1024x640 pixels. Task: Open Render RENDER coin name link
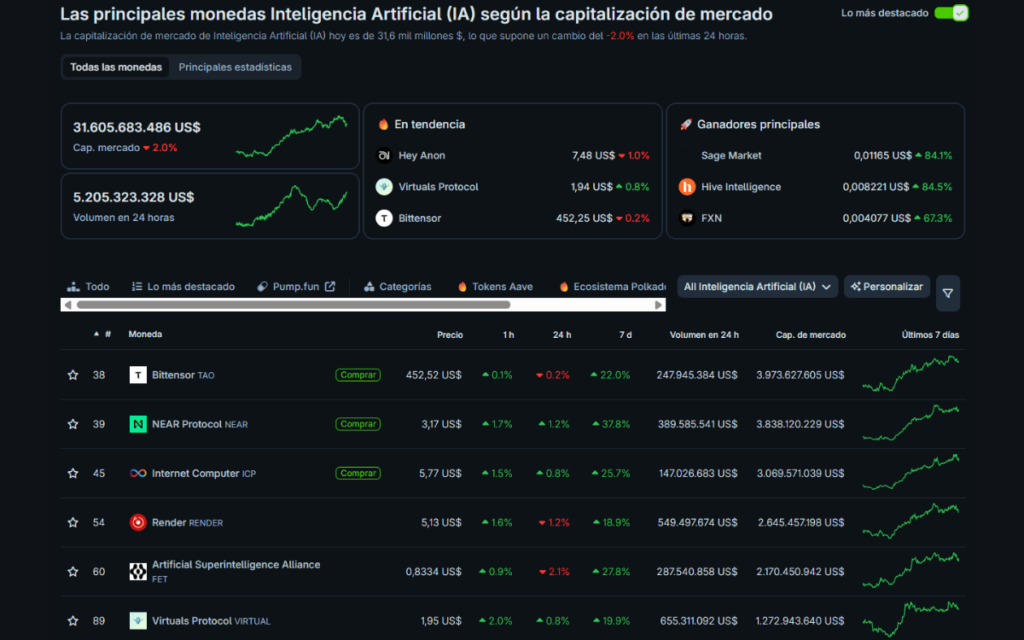187,522
